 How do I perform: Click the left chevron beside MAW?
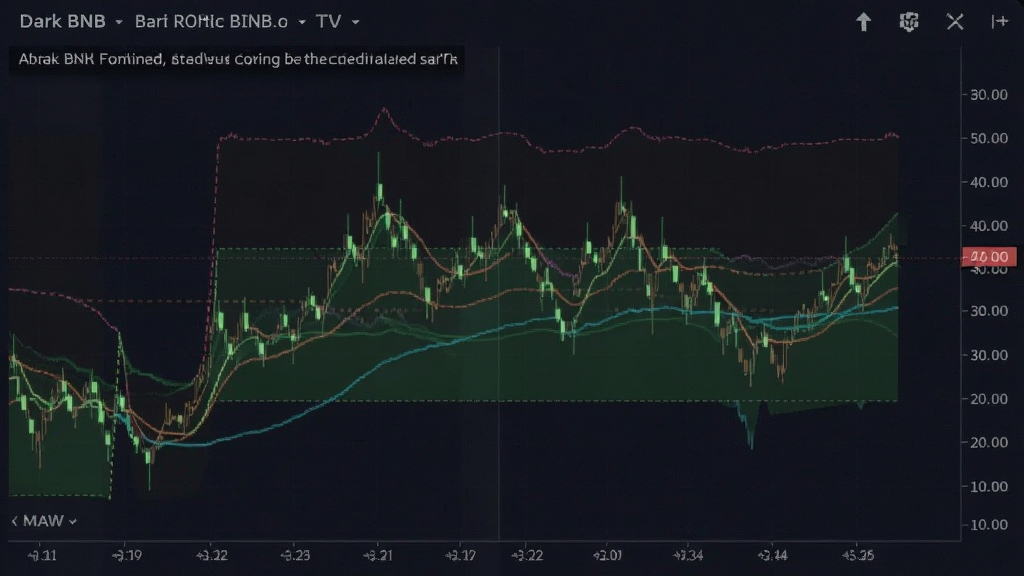(x=14, y=521)
